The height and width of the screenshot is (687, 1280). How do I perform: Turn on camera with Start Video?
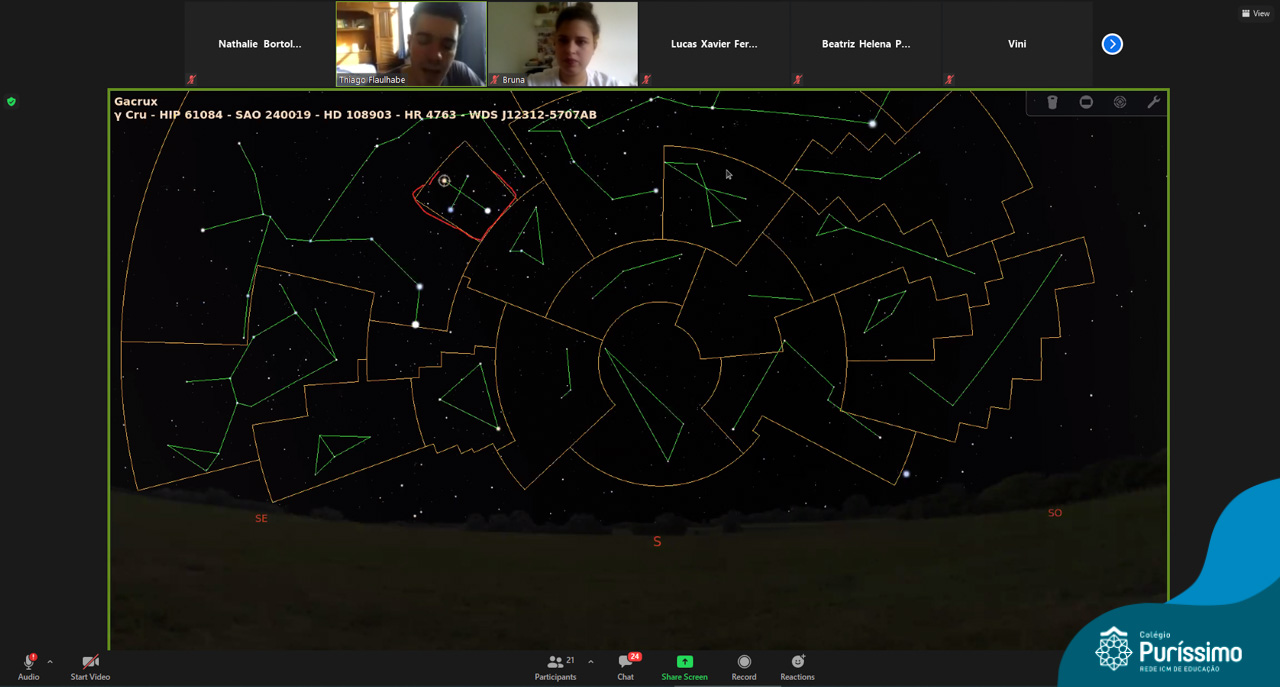(90, 666)
